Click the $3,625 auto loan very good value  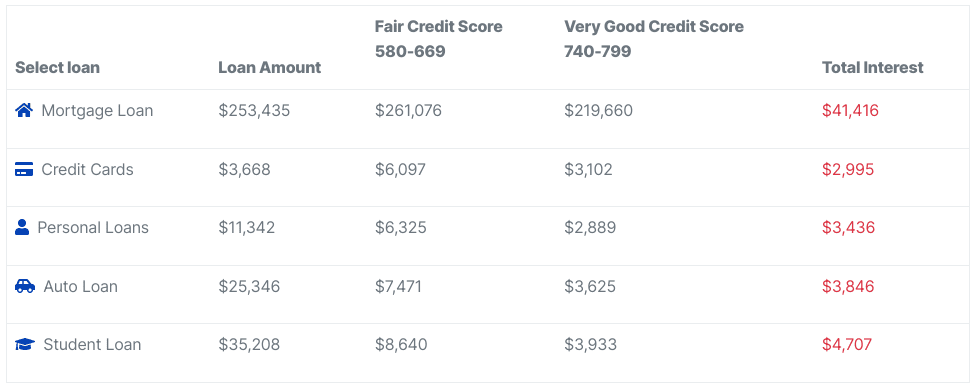tap(590, 286)
